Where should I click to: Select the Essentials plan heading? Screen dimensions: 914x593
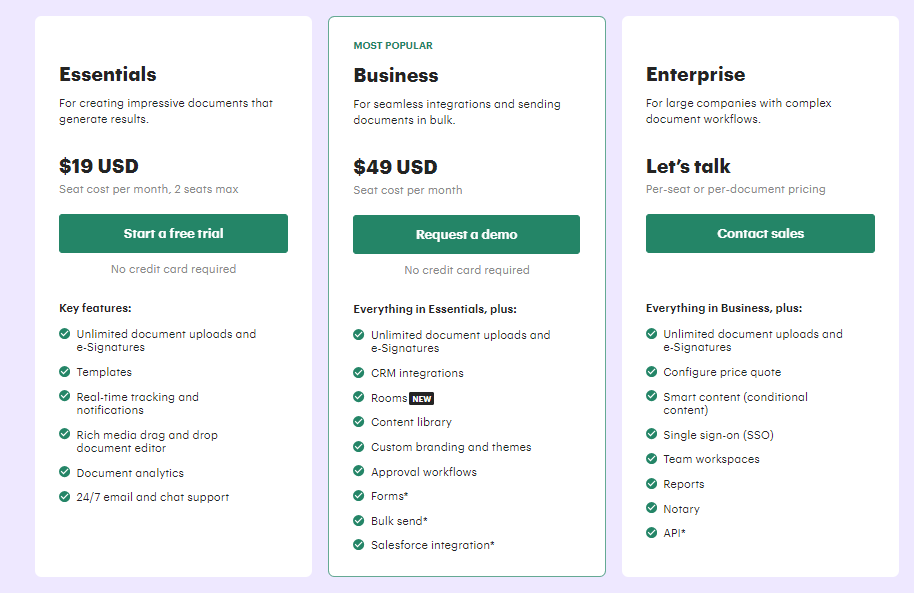[x=108, y=74]
